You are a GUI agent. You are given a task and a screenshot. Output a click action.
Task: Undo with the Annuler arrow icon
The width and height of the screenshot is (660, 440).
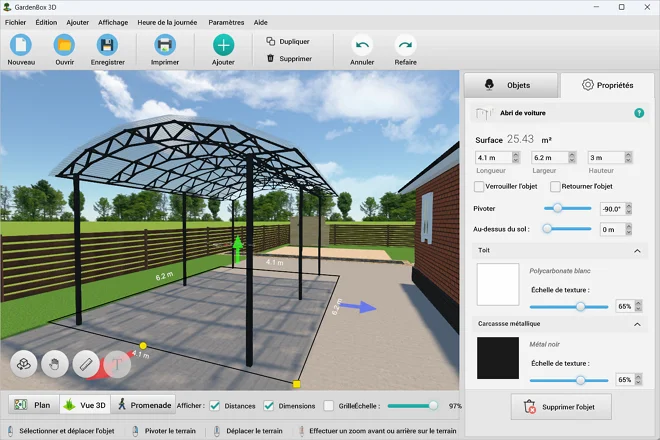click(362, 45)
